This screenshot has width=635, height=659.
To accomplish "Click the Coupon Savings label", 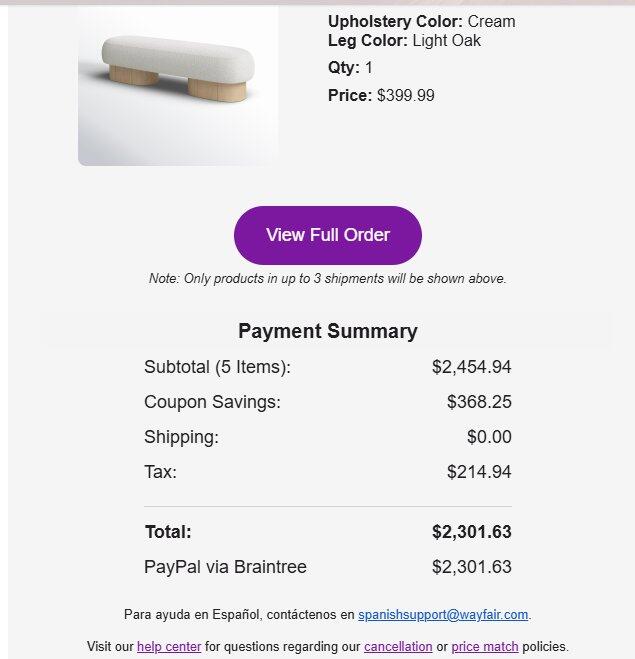I will click(212, 402).
